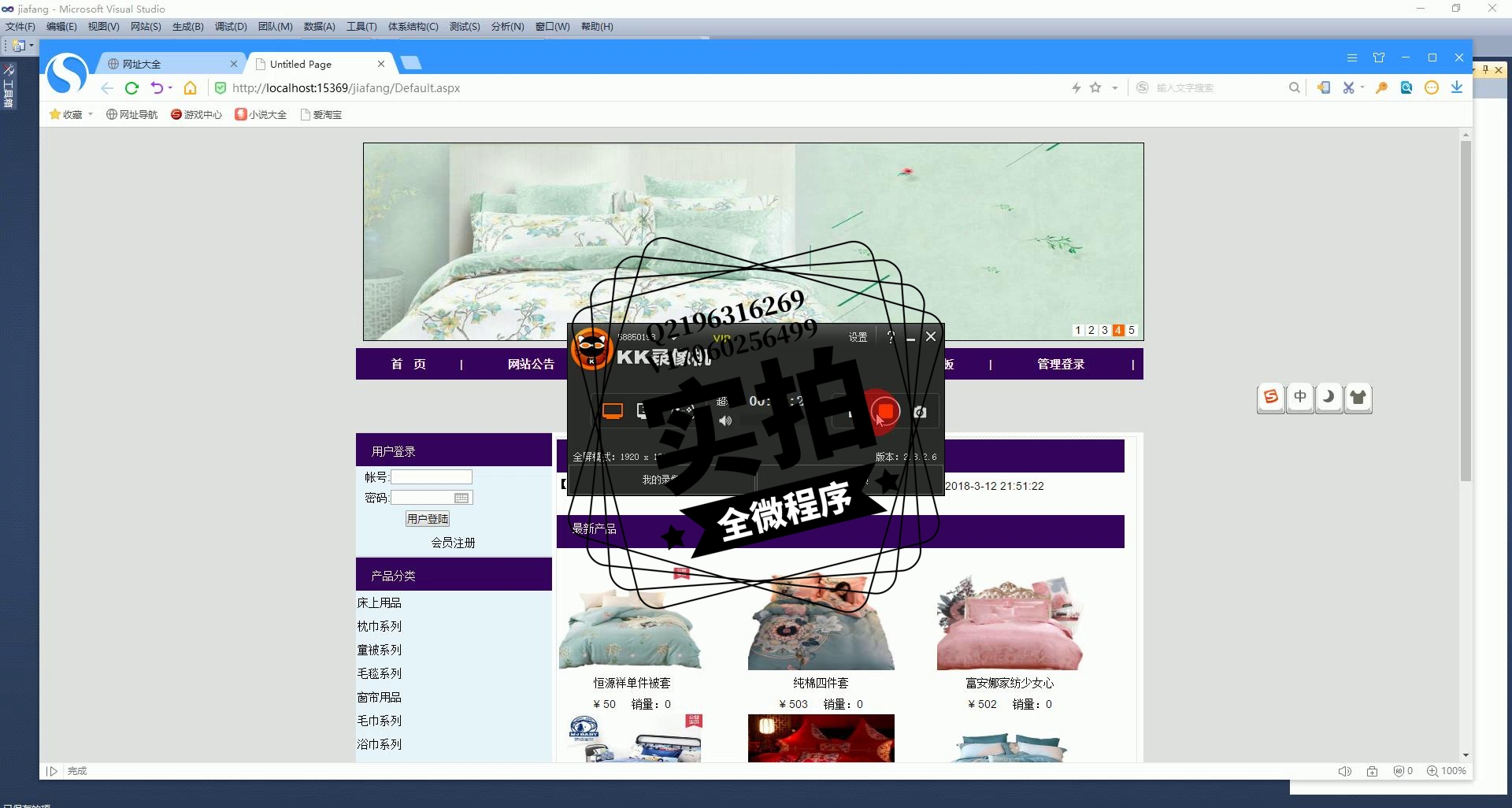
Task: Open the 游戏中心 bookmark
Action: [196, 114]
